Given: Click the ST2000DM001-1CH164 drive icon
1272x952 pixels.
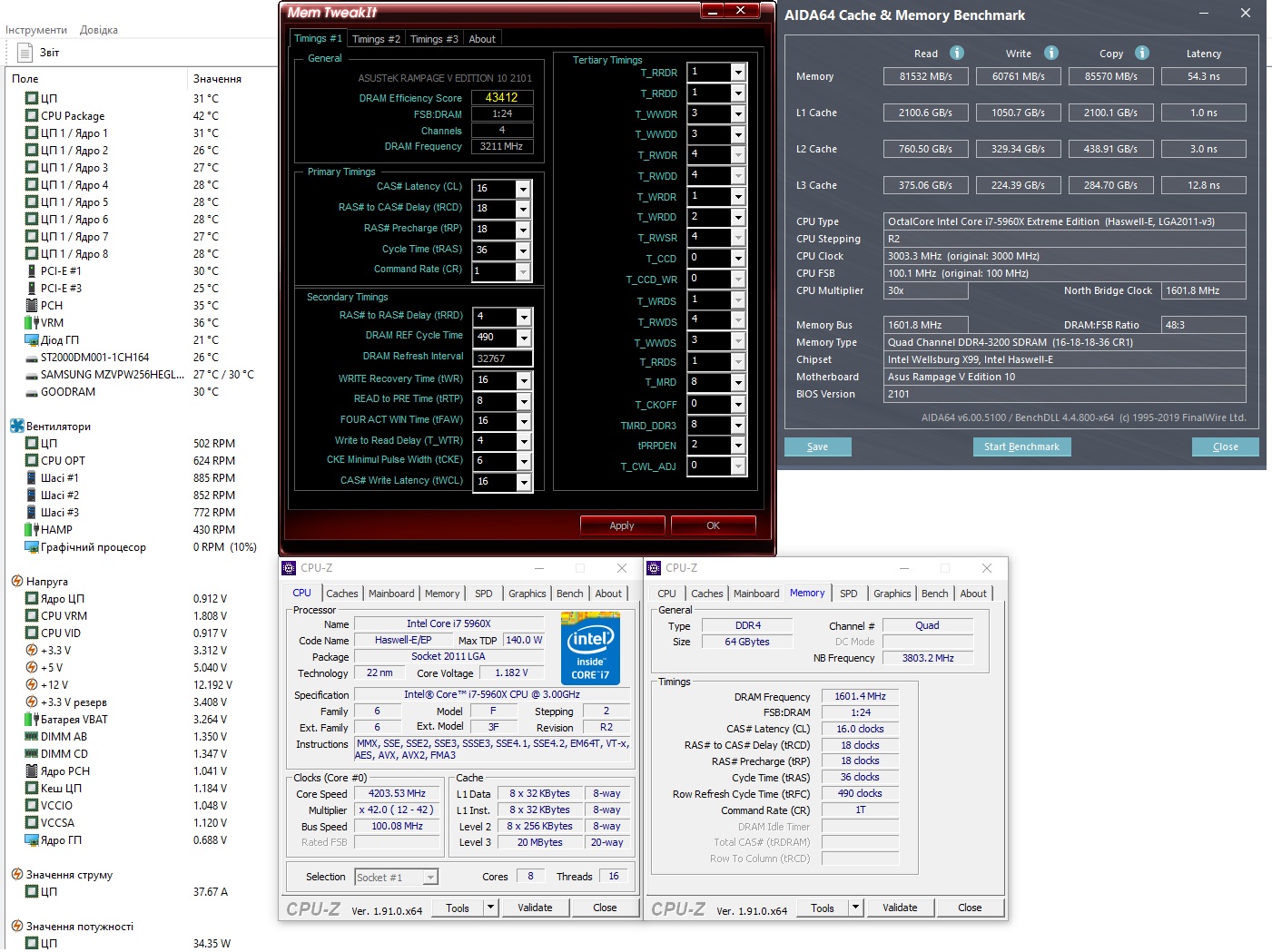Looking at the screenshot, I should pyautogui.click(x=32, y=358).
